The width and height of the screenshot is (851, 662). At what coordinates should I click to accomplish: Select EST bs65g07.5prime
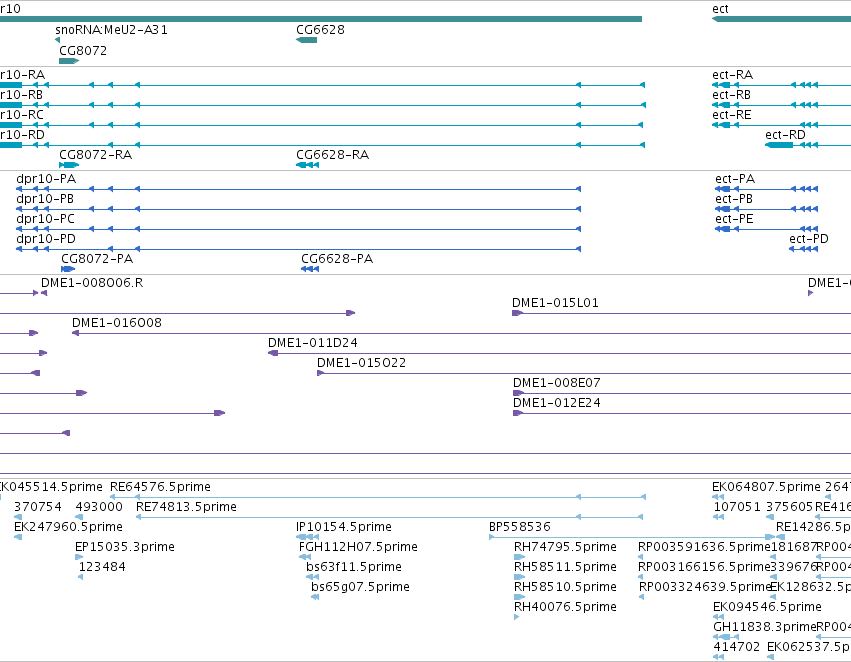(360, 588)
